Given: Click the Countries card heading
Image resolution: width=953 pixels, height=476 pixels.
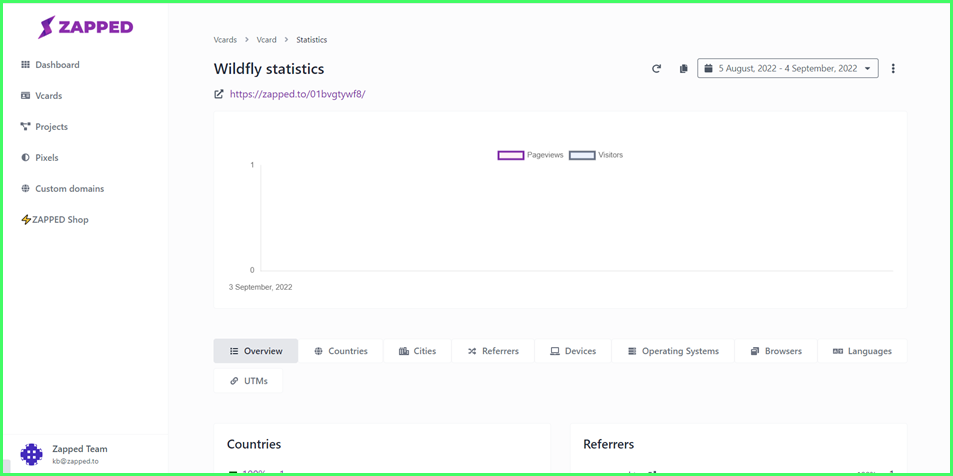Looking at the screenshot, I should coord(254,444).
